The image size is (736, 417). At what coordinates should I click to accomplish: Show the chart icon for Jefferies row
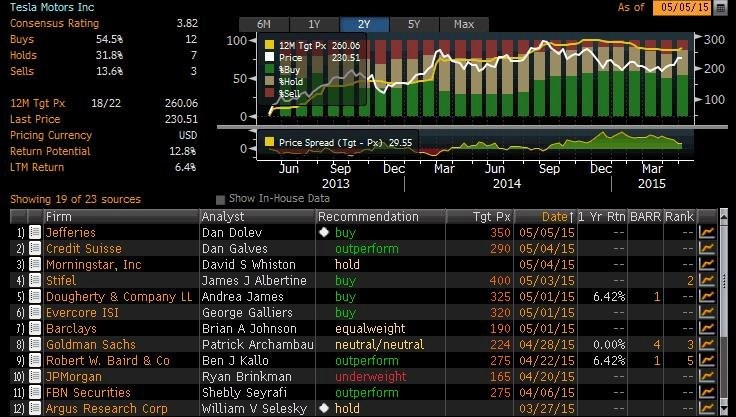706,232
